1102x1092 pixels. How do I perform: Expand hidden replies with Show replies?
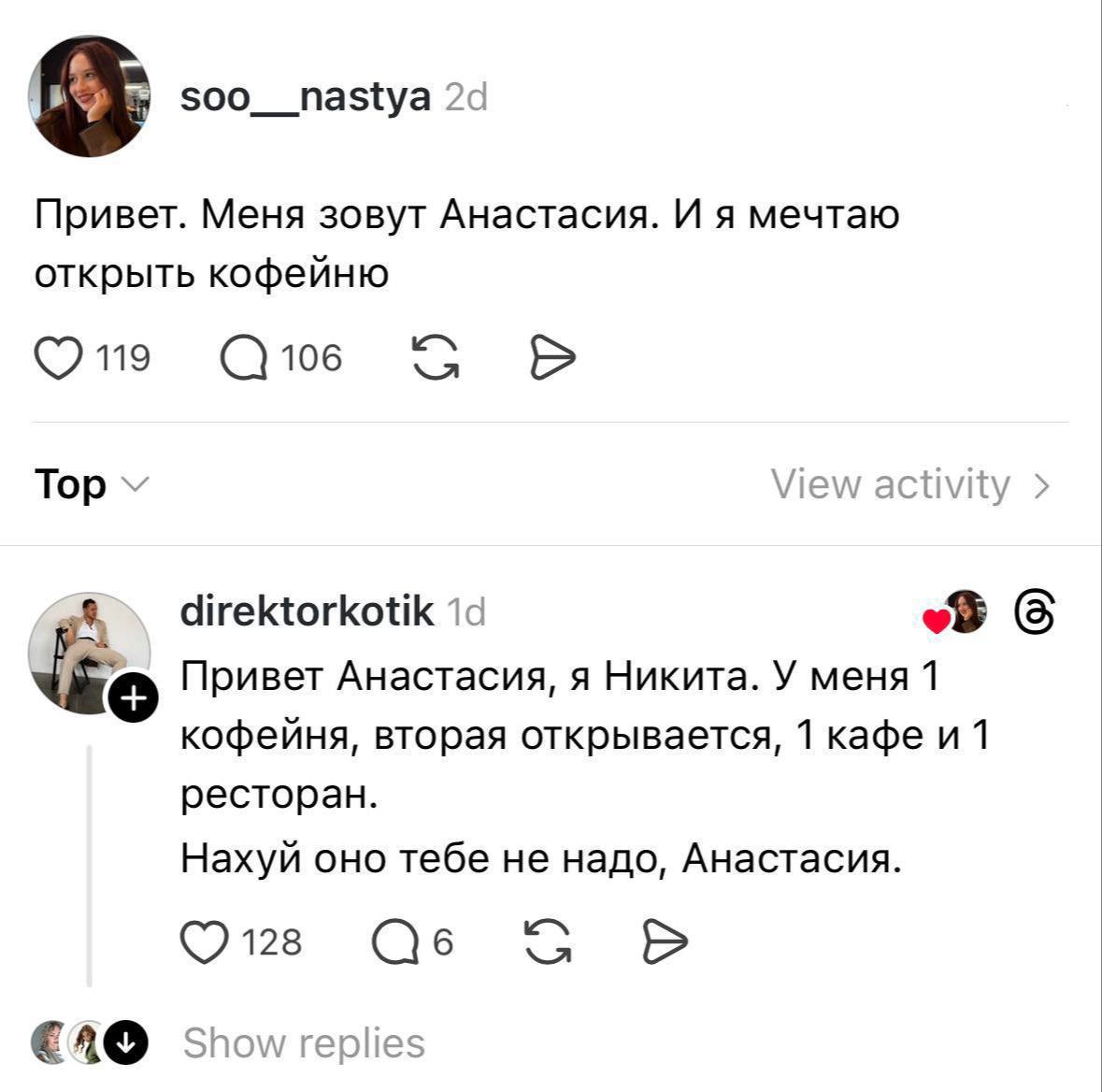pos(304,1043)
